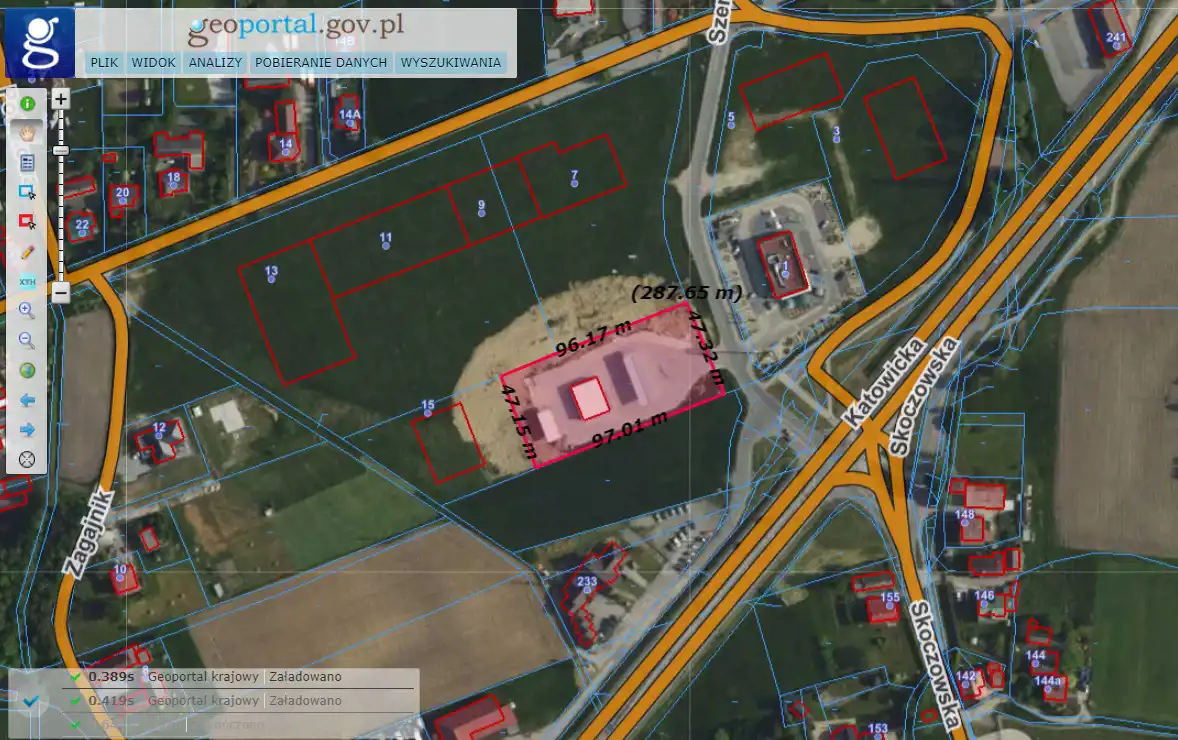Open the PLIK menu
This screenshot has width=1178, height=740.
(104, 62)
